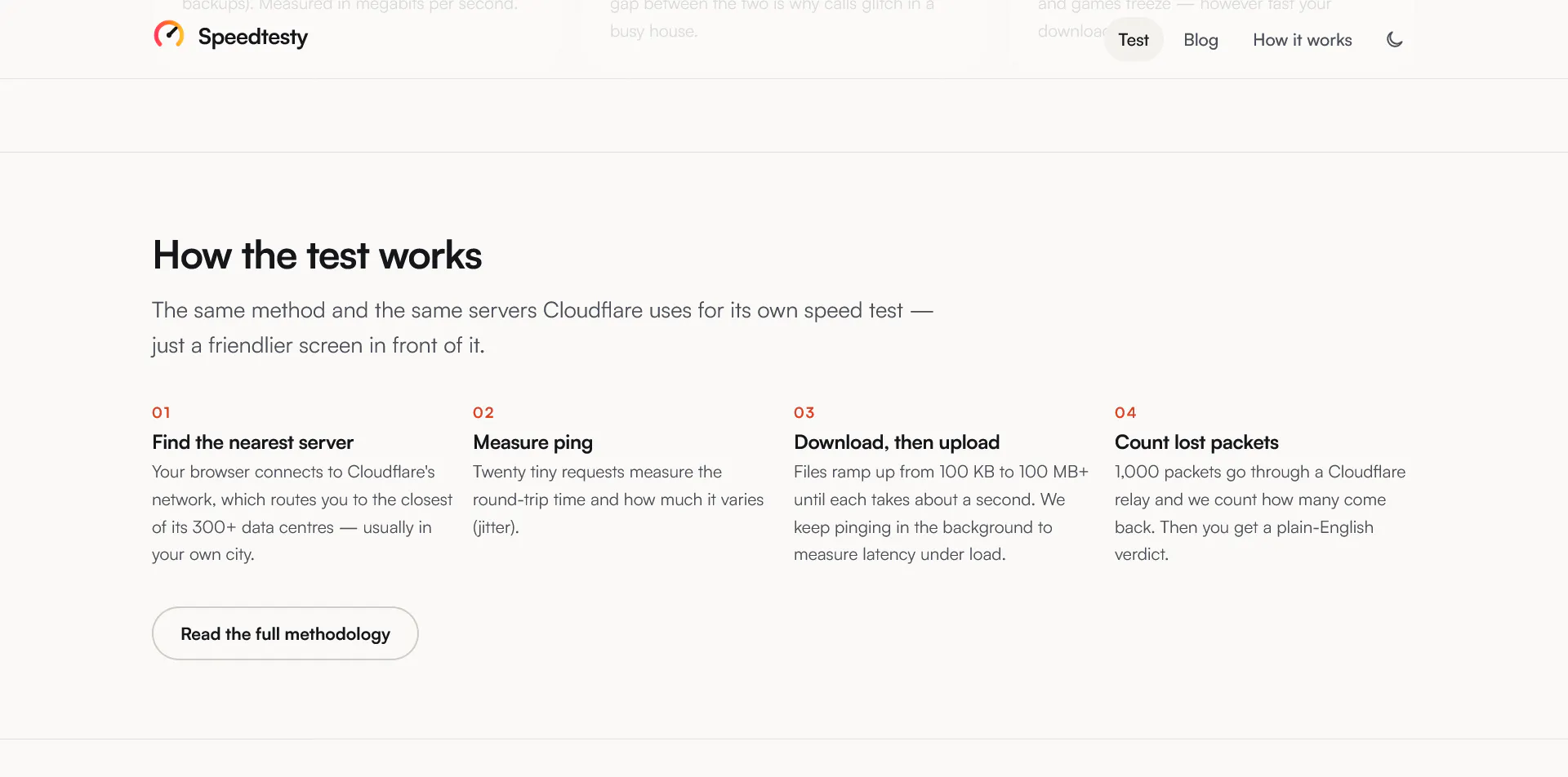The image size is (1568, 777).
Task: Select the "How the test works" heading
Action: point(317,255)
